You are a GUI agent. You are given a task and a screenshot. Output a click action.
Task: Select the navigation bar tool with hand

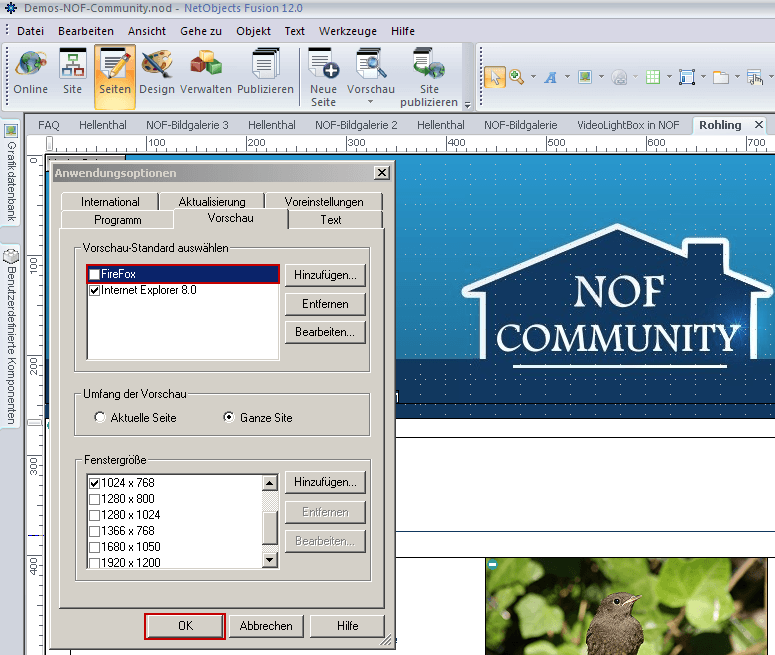pyautogui.click(x=755, y=77)
